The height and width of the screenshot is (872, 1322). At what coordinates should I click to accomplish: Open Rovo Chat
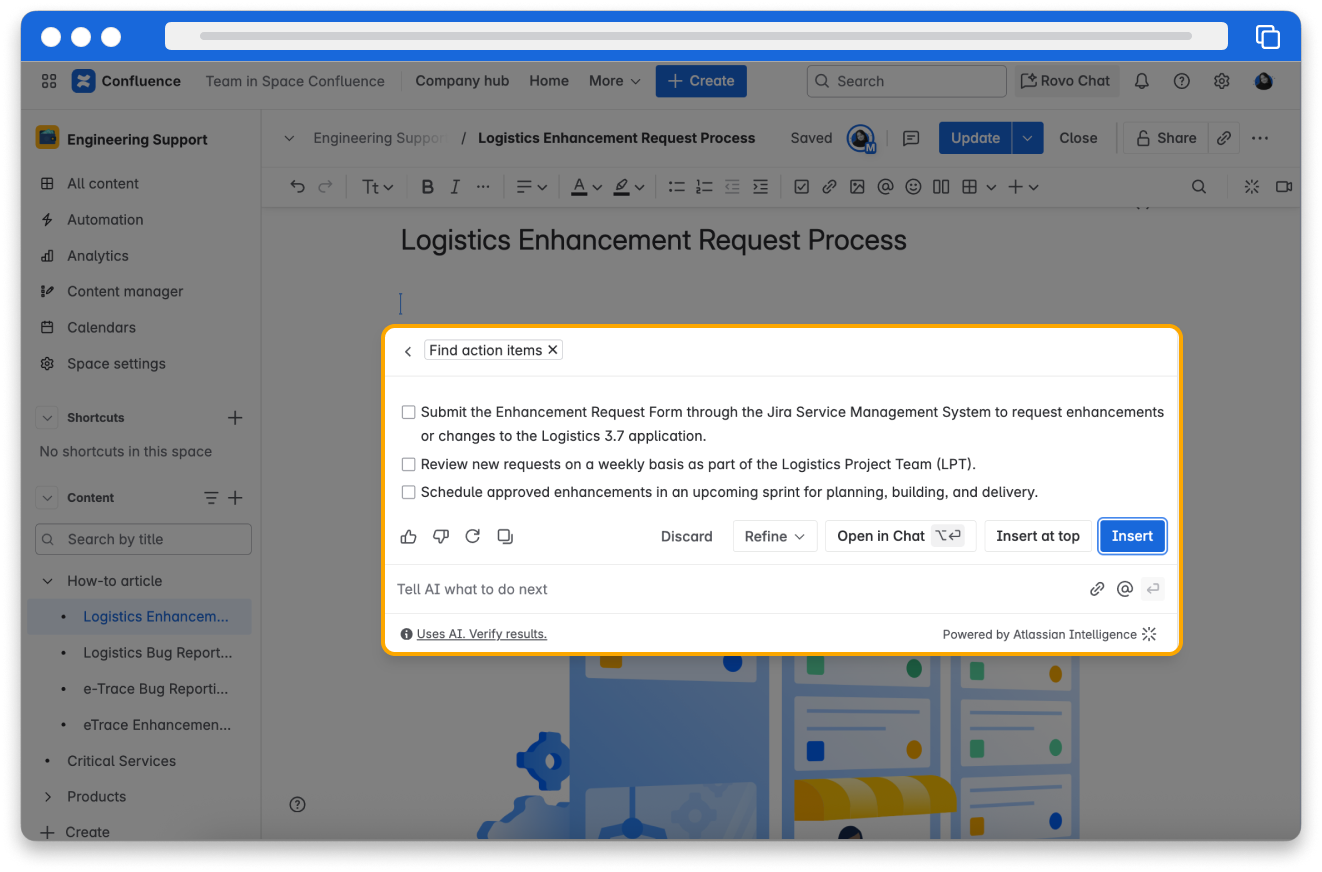coord(1066,81)
